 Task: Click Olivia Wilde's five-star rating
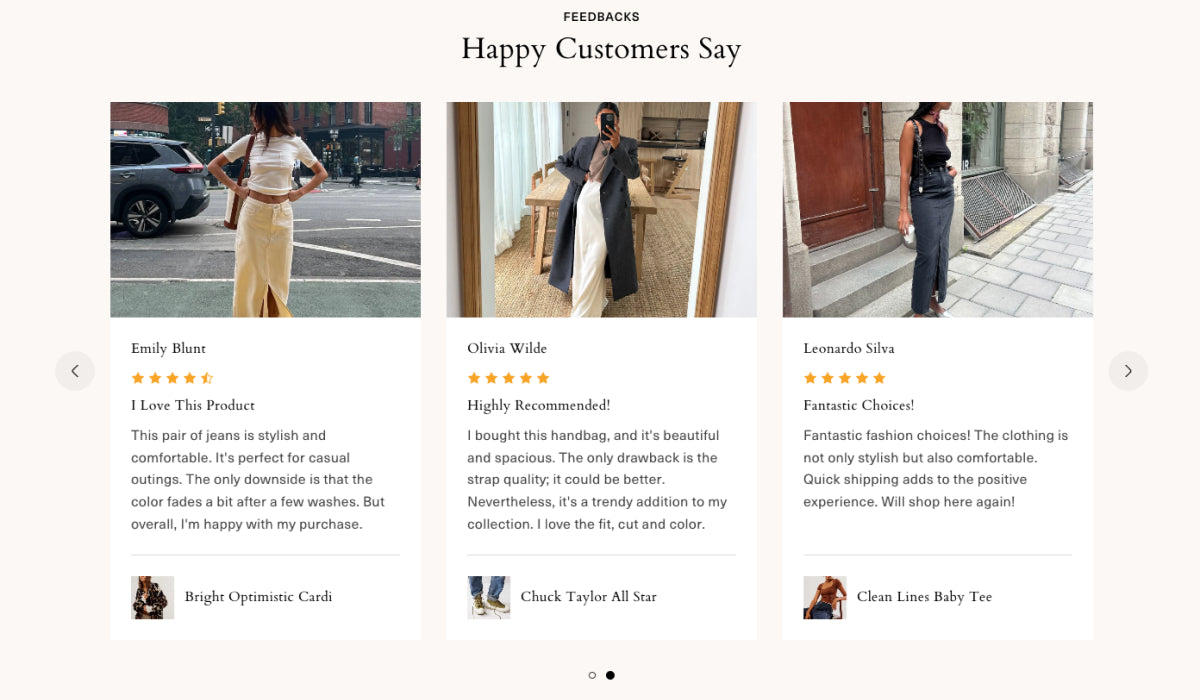point(508,378)
